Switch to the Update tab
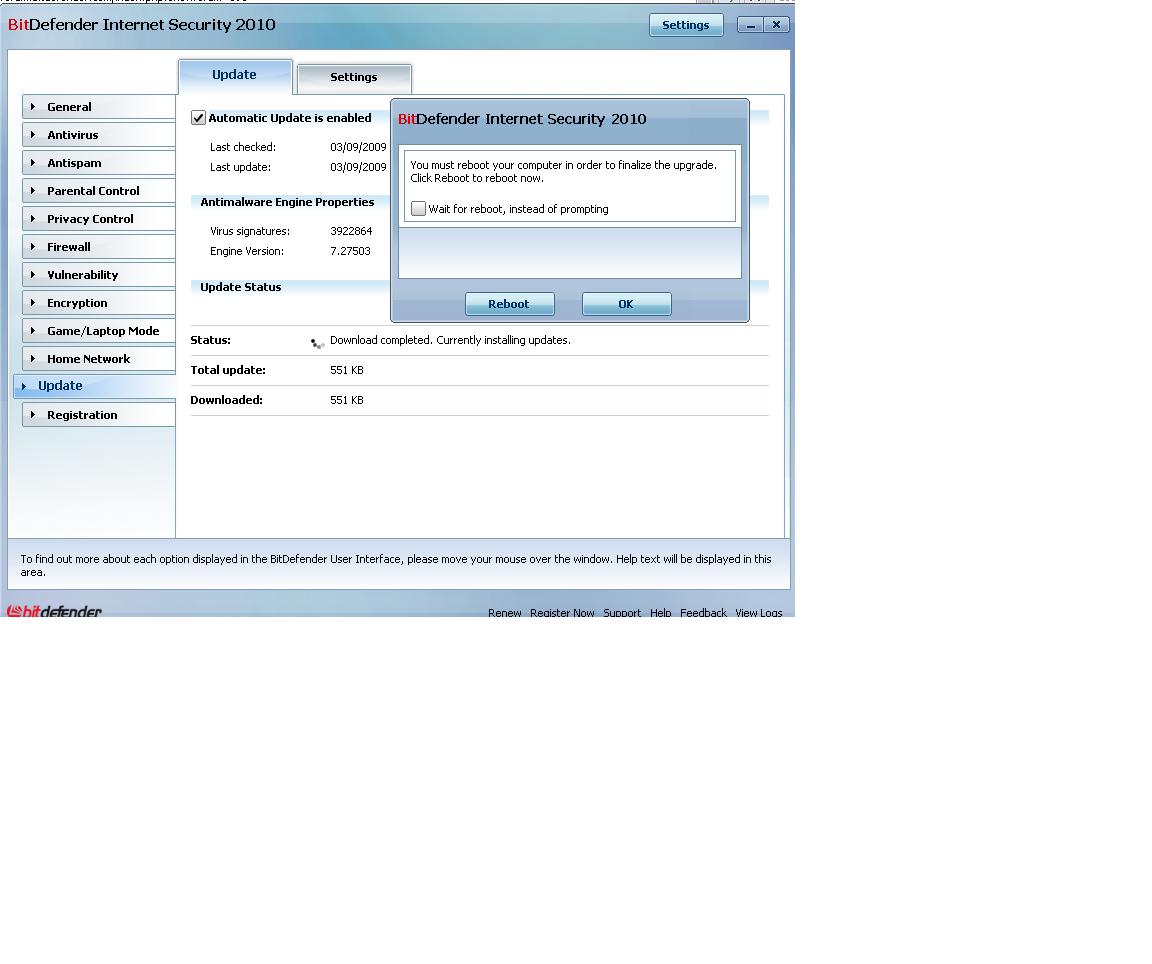The height and width of the screenshot is (964, 1152). (235, 76)
